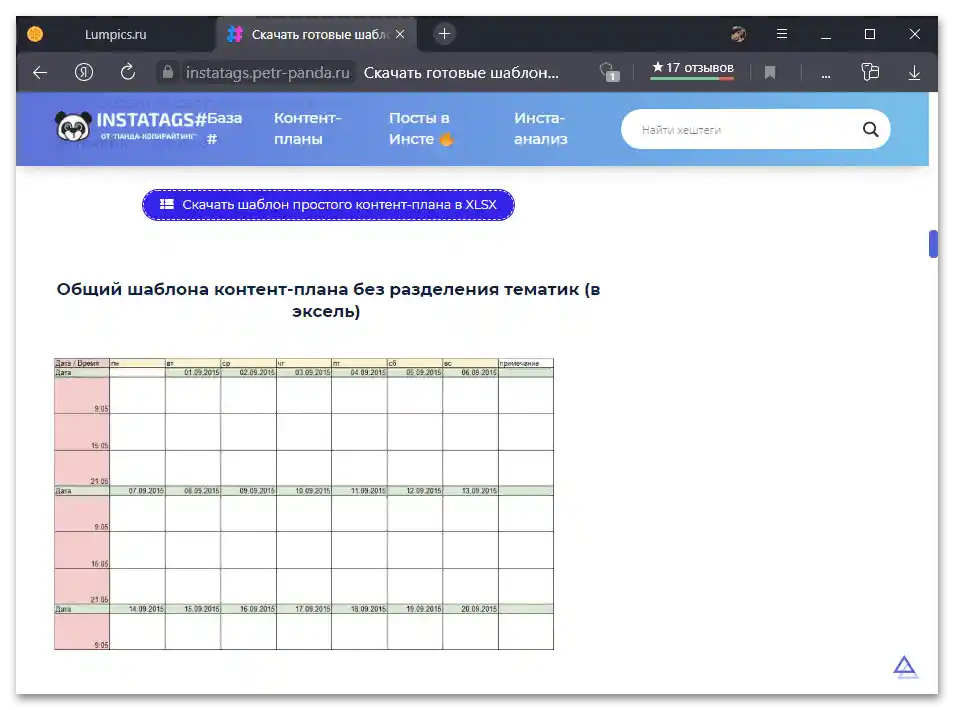Image resolution: width=954 pixels, height=710 pixels.
Task: Open the Посты в Инсте menu item
Action: (x=420, y=128)
